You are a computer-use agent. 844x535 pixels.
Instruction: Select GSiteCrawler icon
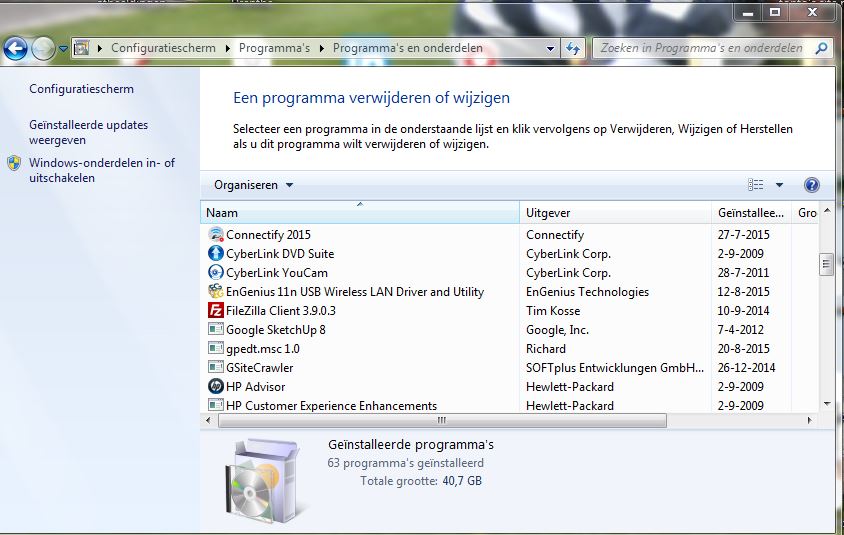(216, 367)
